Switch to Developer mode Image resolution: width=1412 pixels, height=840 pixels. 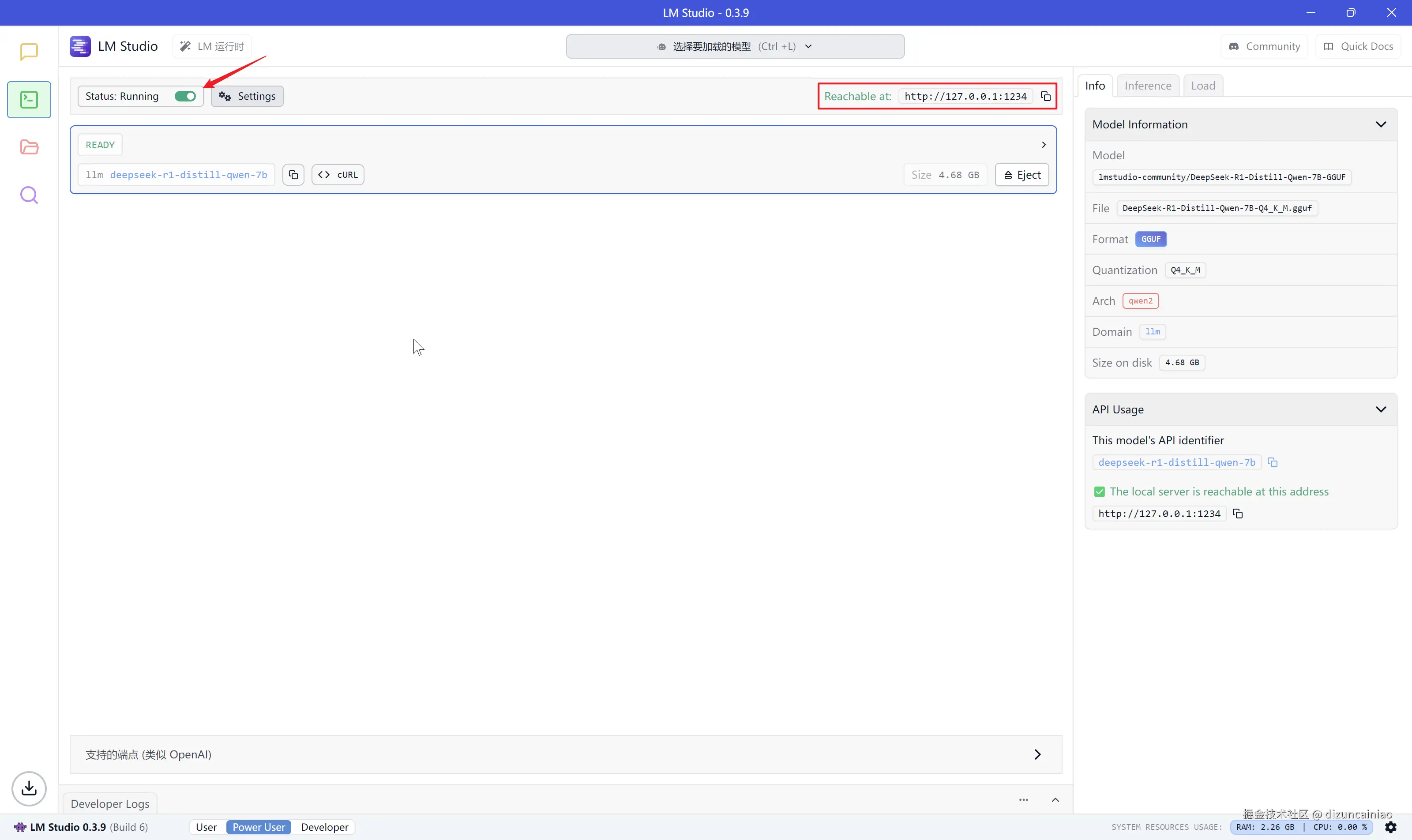tap(324, 827)
